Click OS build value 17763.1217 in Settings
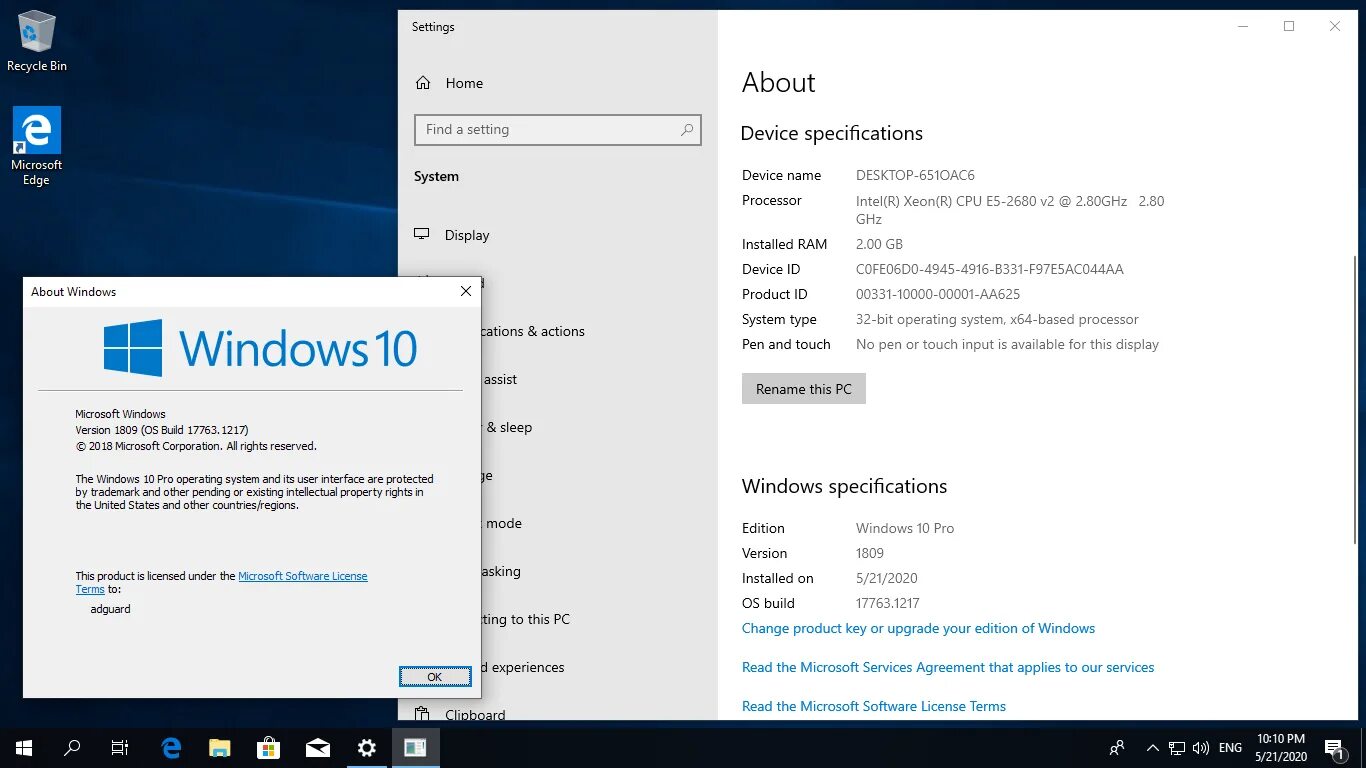 (888, 603)
